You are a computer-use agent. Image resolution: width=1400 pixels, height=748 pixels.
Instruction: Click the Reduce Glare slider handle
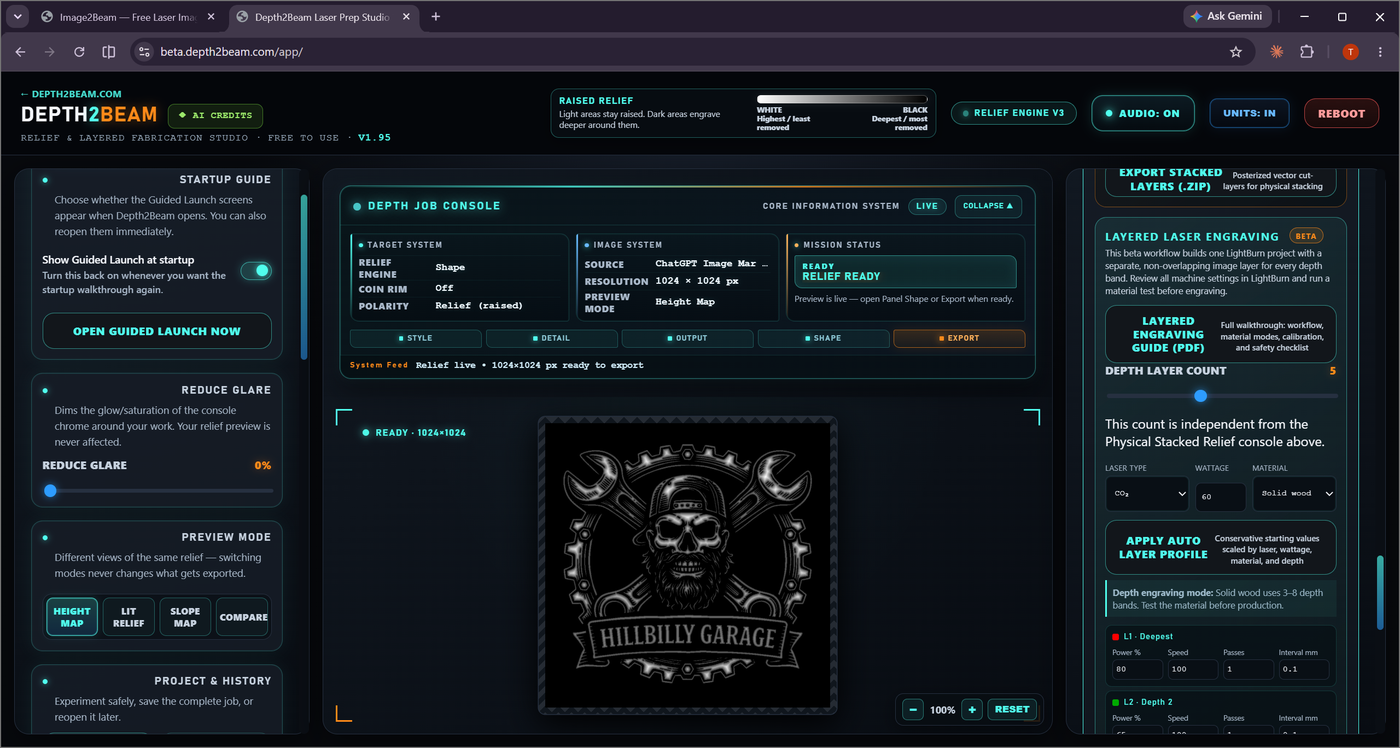click(x=50, y=491)
